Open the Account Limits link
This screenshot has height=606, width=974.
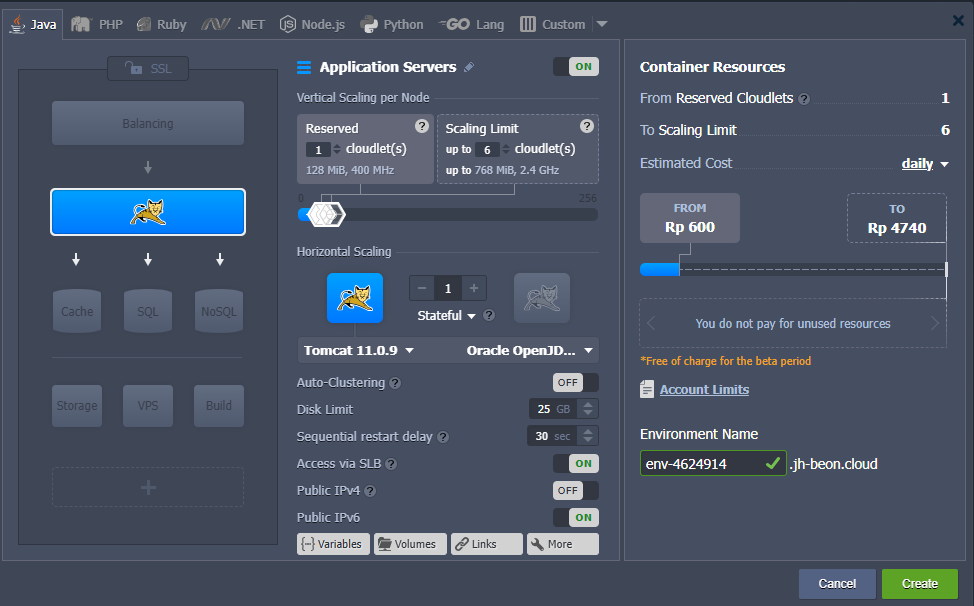tap(704, 390)
